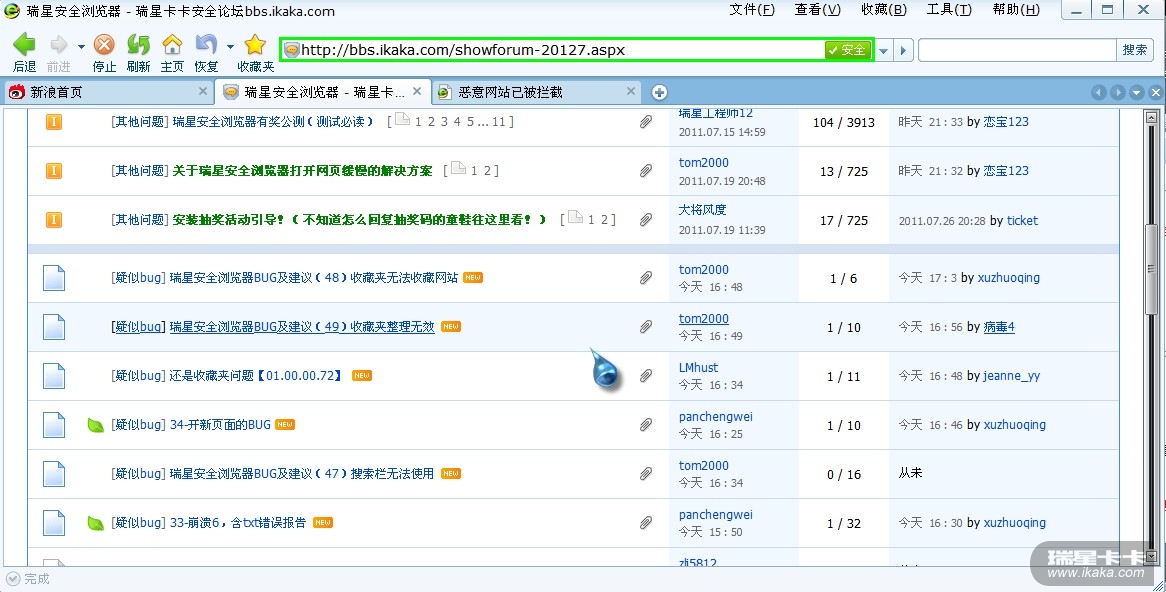Open thread 33-崩溃6，含txt错误报告

(238, 523)
